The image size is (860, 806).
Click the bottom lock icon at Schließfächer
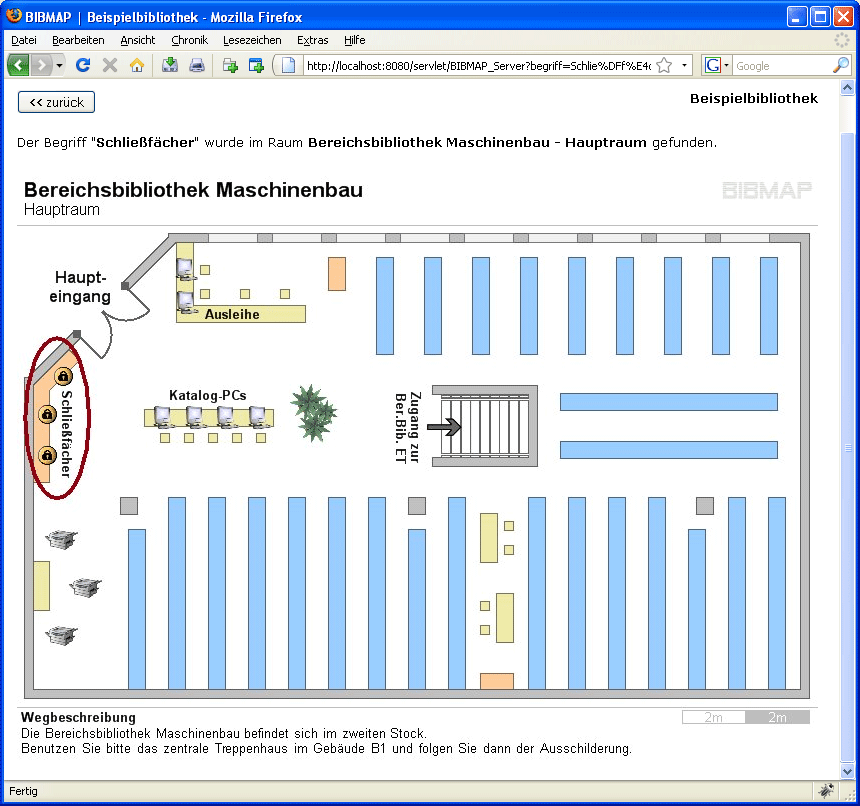click(x=48, y=455)
